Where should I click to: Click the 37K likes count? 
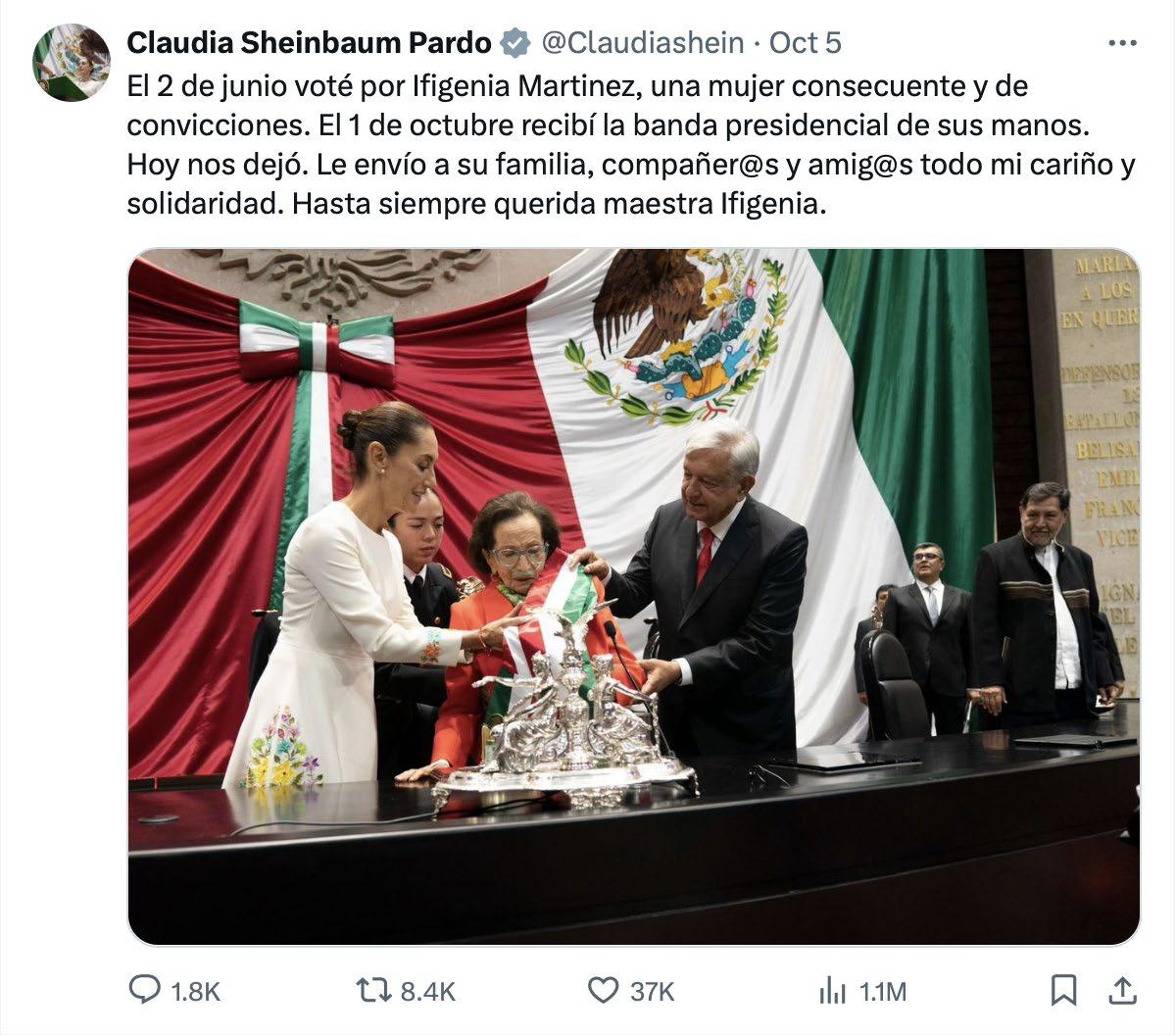(x=652, y=992)
